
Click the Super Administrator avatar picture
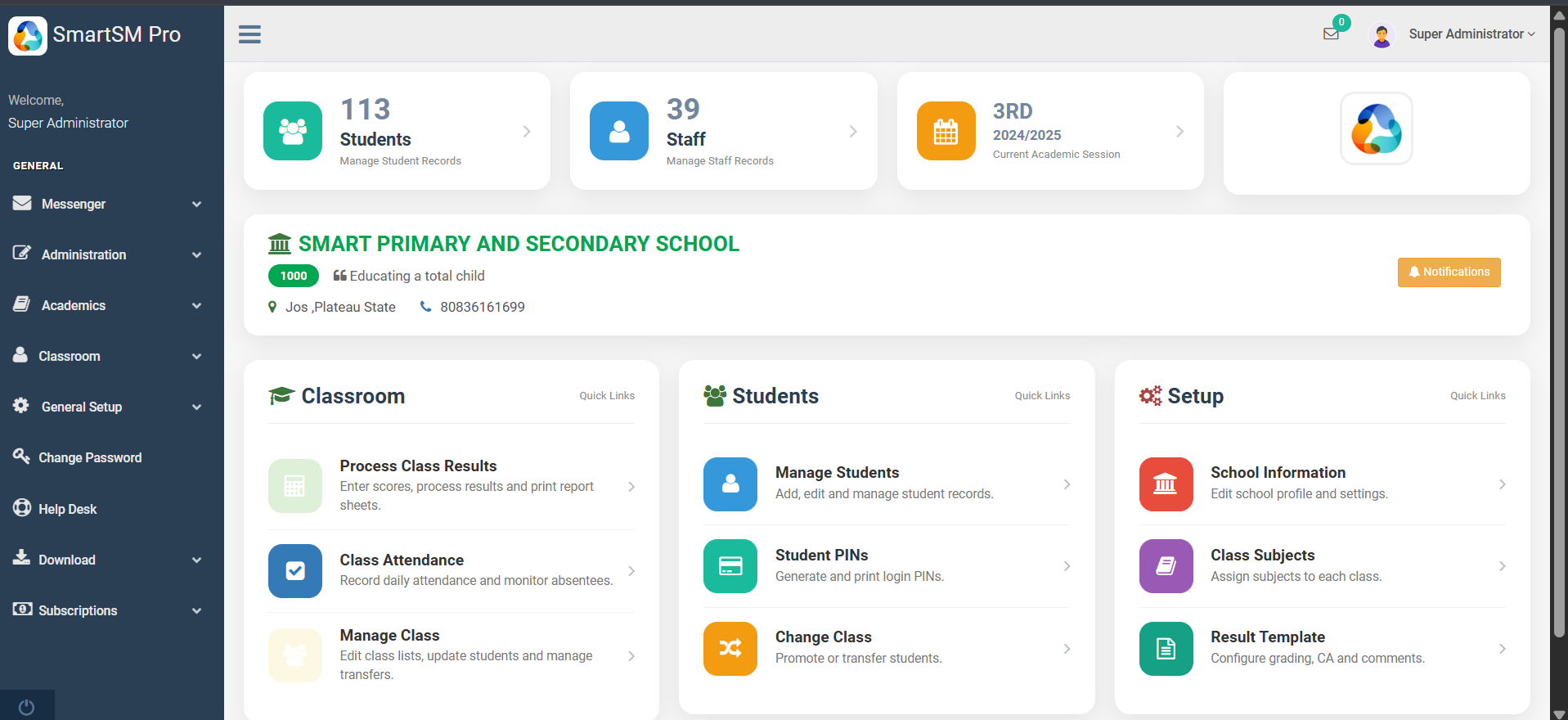[x=1382, y=34]
